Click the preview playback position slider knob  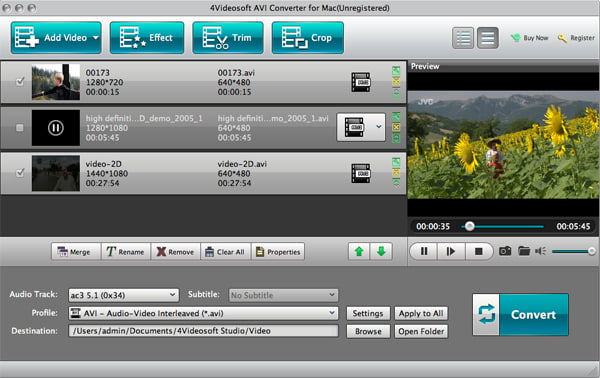470,226
